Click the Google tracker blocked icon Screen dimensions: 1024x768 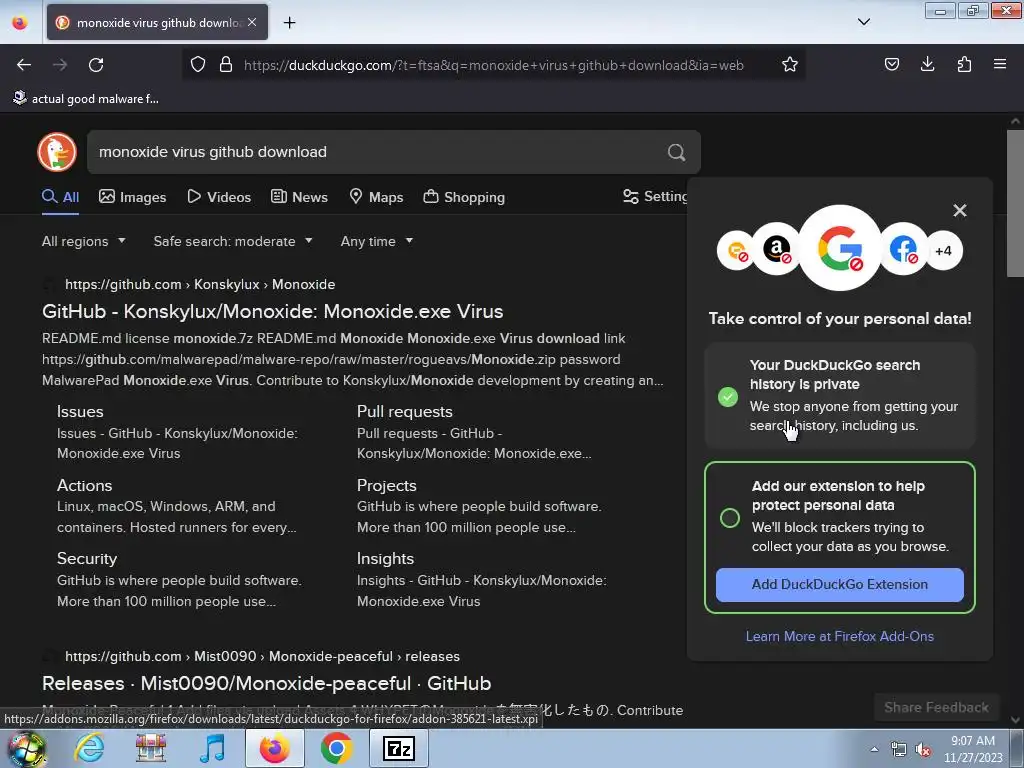(840, 248)
